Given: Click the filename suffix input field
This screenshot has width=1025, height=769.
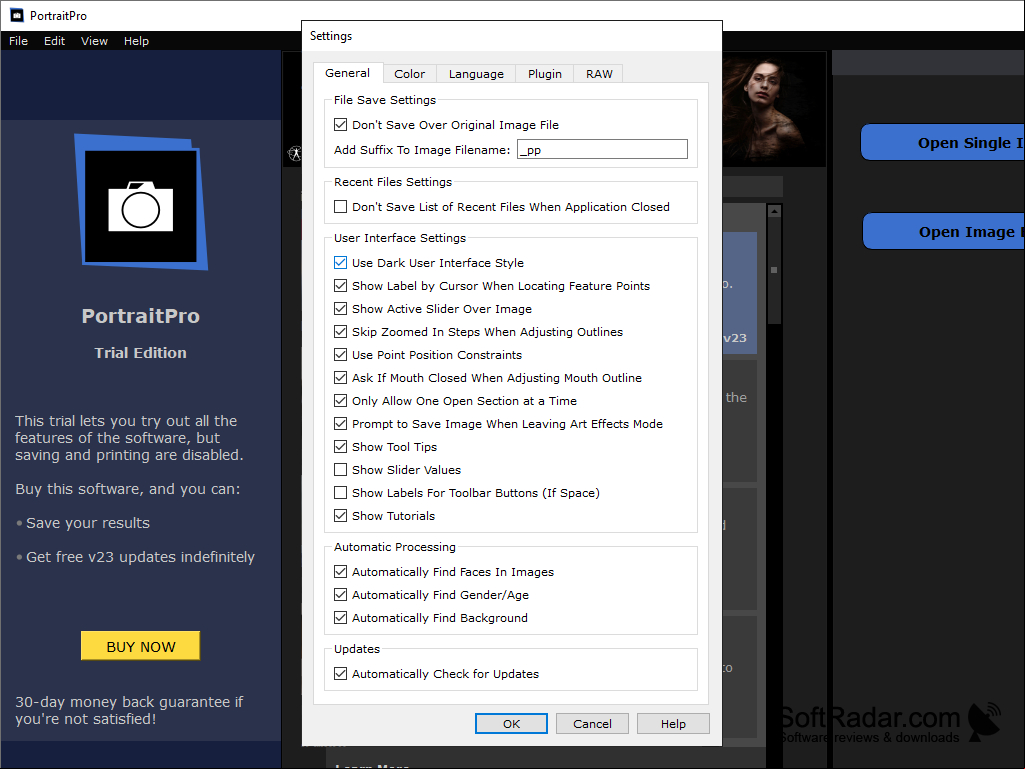Looking at the screenshot, I should click(x=603, y=149).
